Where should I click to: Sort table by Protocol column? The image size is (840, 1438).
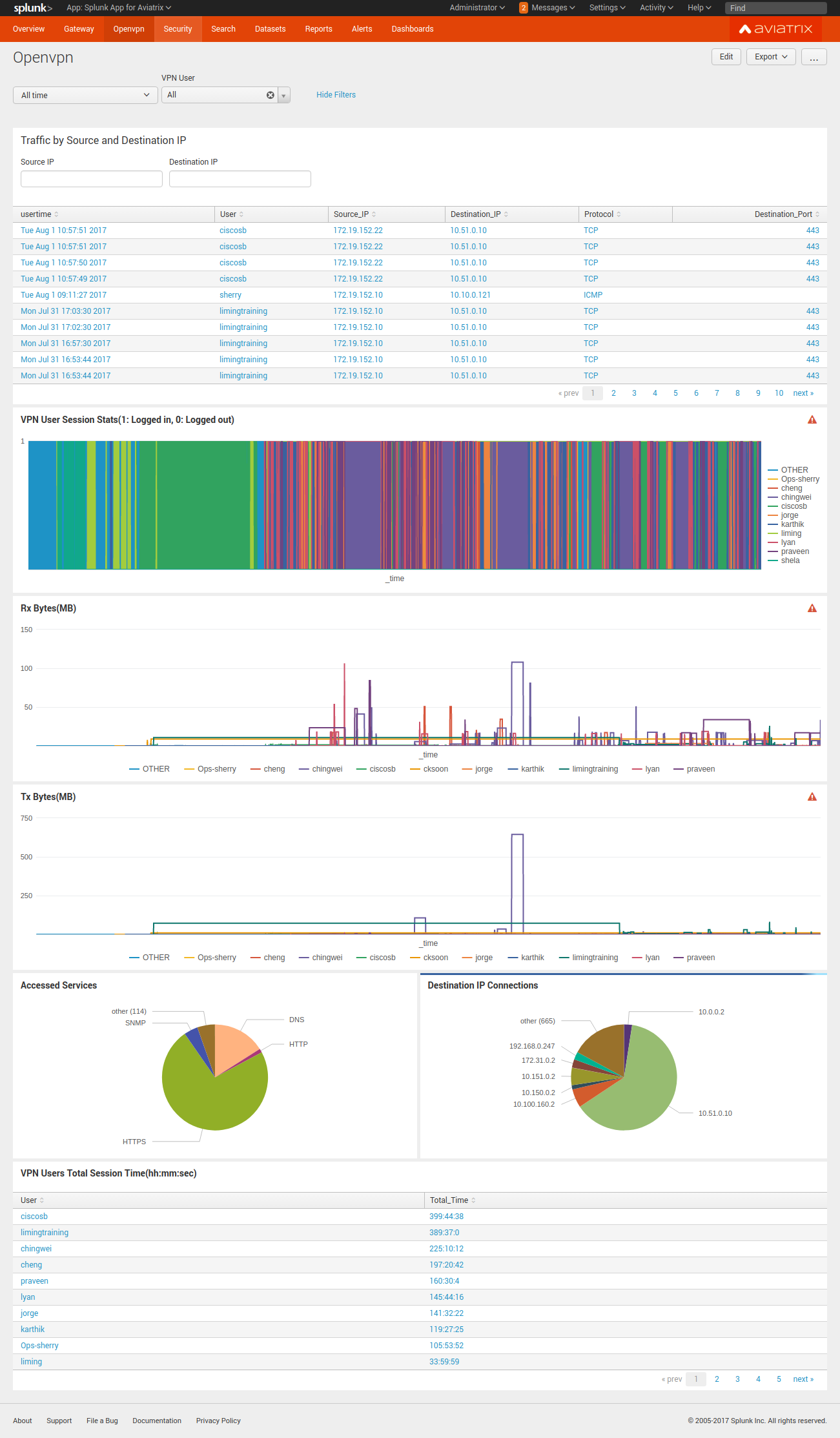(x=602, y=214)
